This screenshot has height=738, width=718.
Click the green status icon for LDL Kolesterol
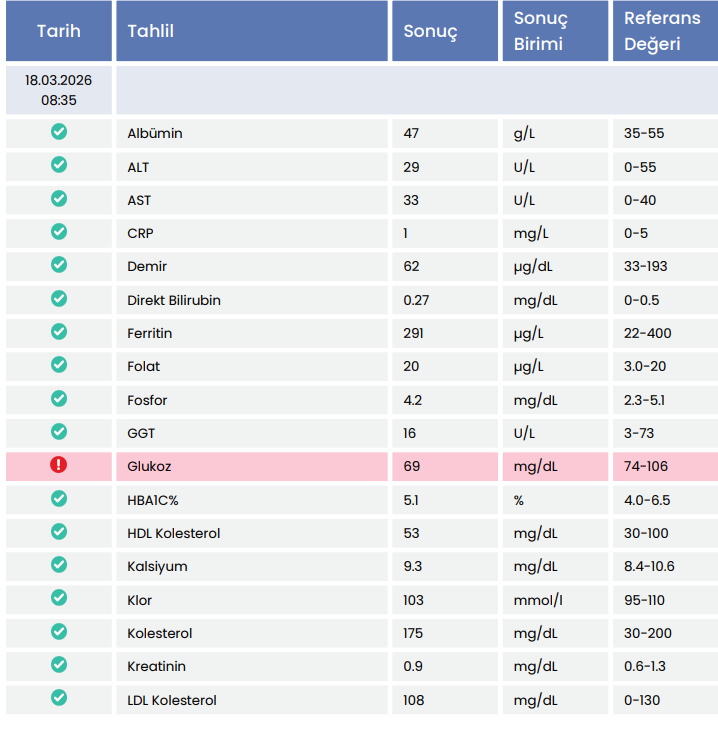[59, 699]
